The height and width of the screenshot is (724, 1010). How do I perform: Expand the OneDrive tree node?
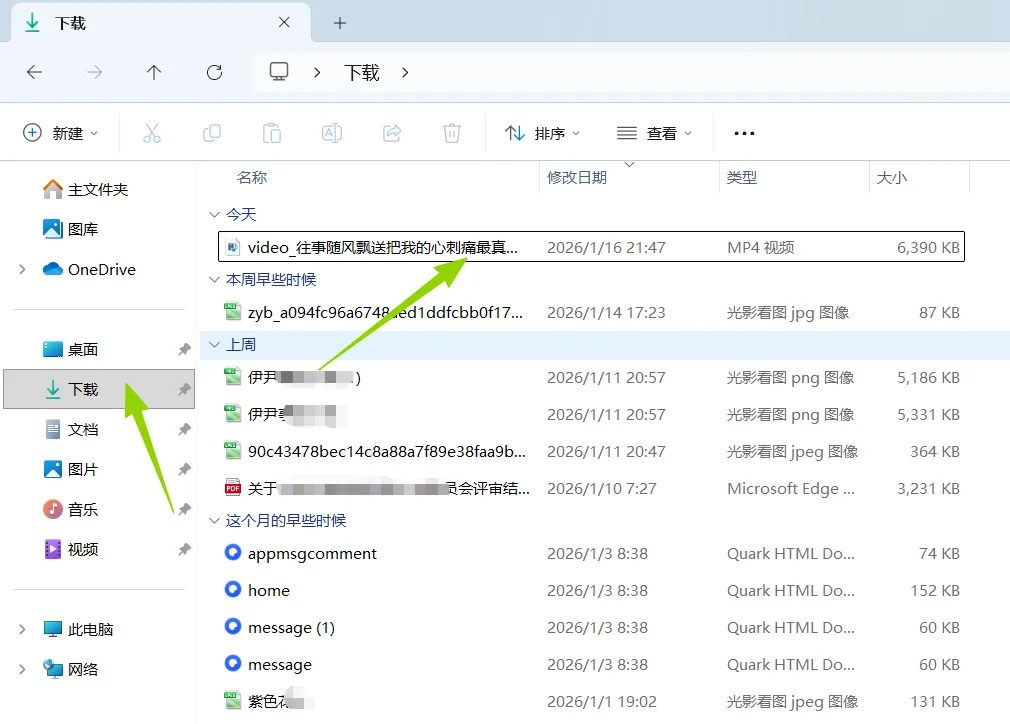click(x=22, y=269)
